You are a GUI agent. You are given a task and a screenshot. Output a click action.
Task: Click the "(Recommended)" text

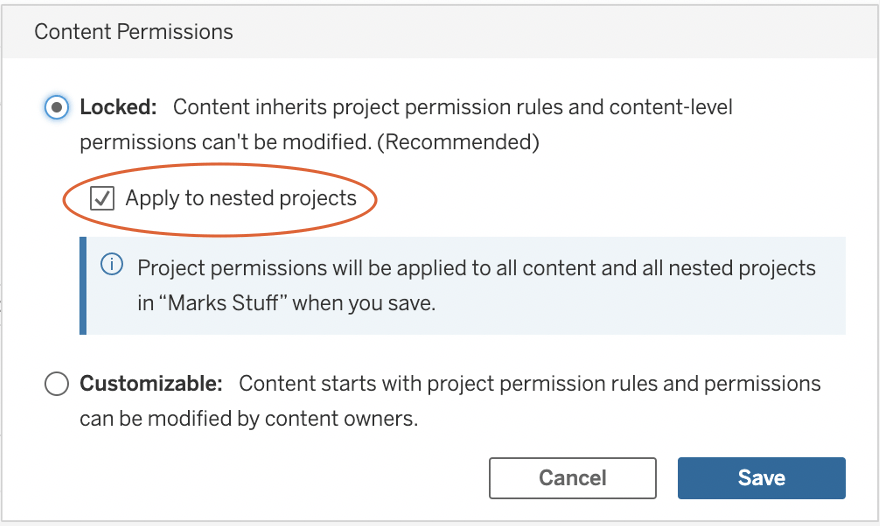point(462,142)
